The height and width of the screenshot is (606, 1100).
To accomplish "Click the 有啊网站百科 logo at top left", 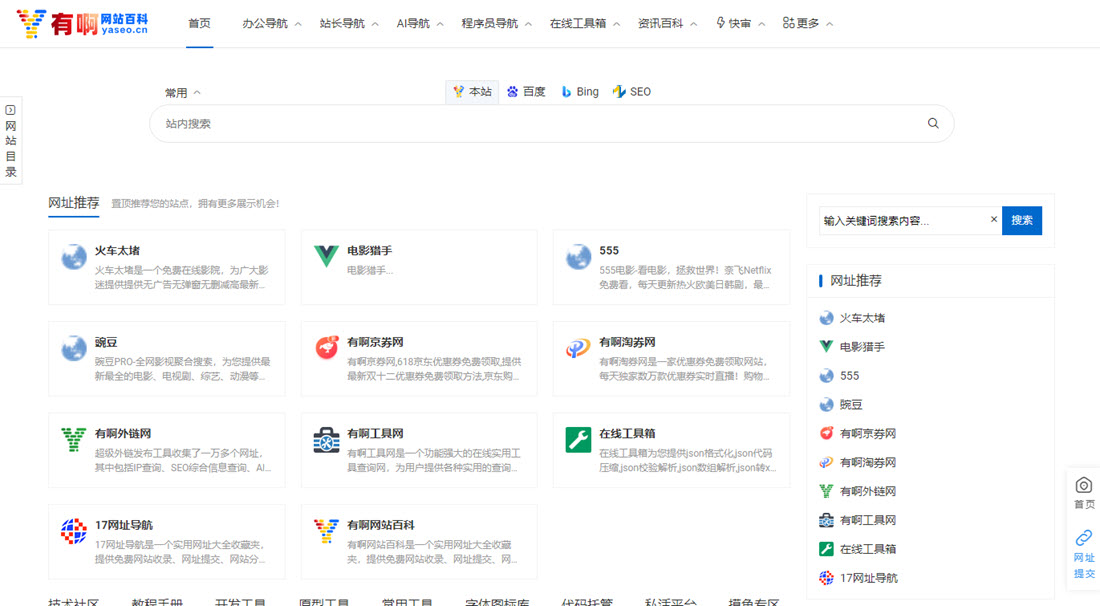I will coord(82,23).
